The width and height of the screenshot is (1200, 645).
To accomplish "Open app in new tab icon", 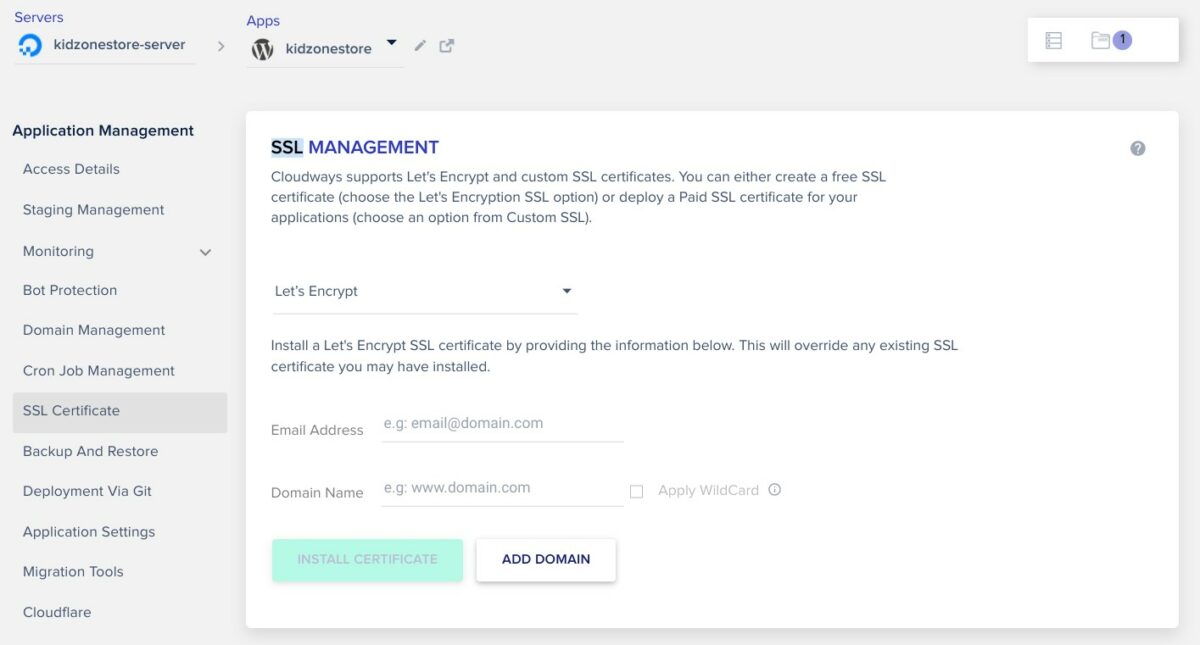I will tap(447, 46).
